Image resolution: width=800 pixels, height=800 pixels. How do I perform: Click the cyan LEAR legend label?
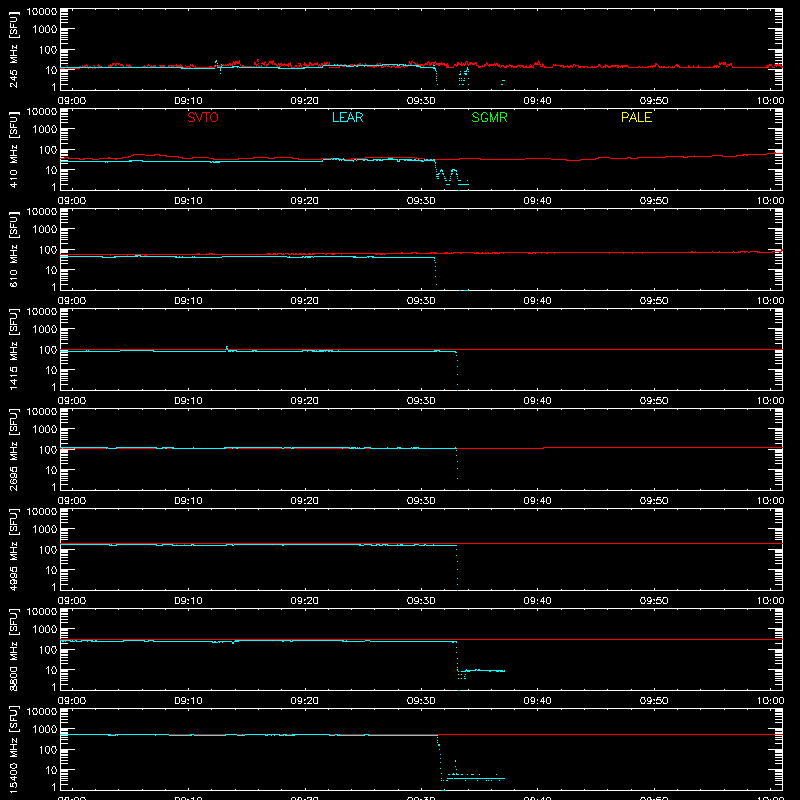347,117
